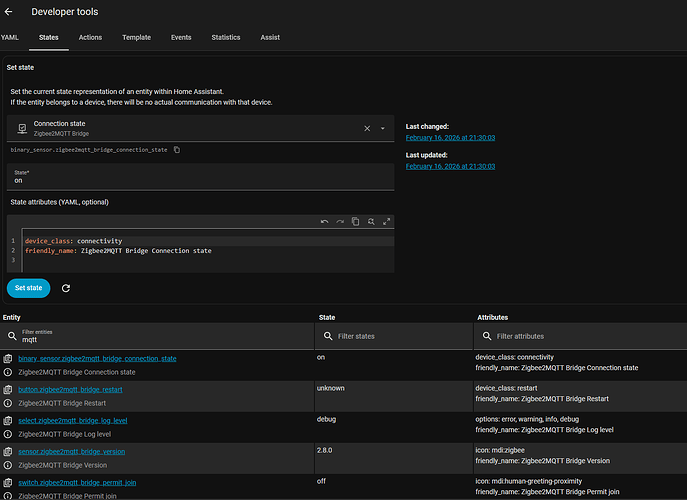The image size is (687, 500).
Task: Show info for Zigbee2MQTT Bridge Log level
Action: pyautogui.click(x=8, y=434)
